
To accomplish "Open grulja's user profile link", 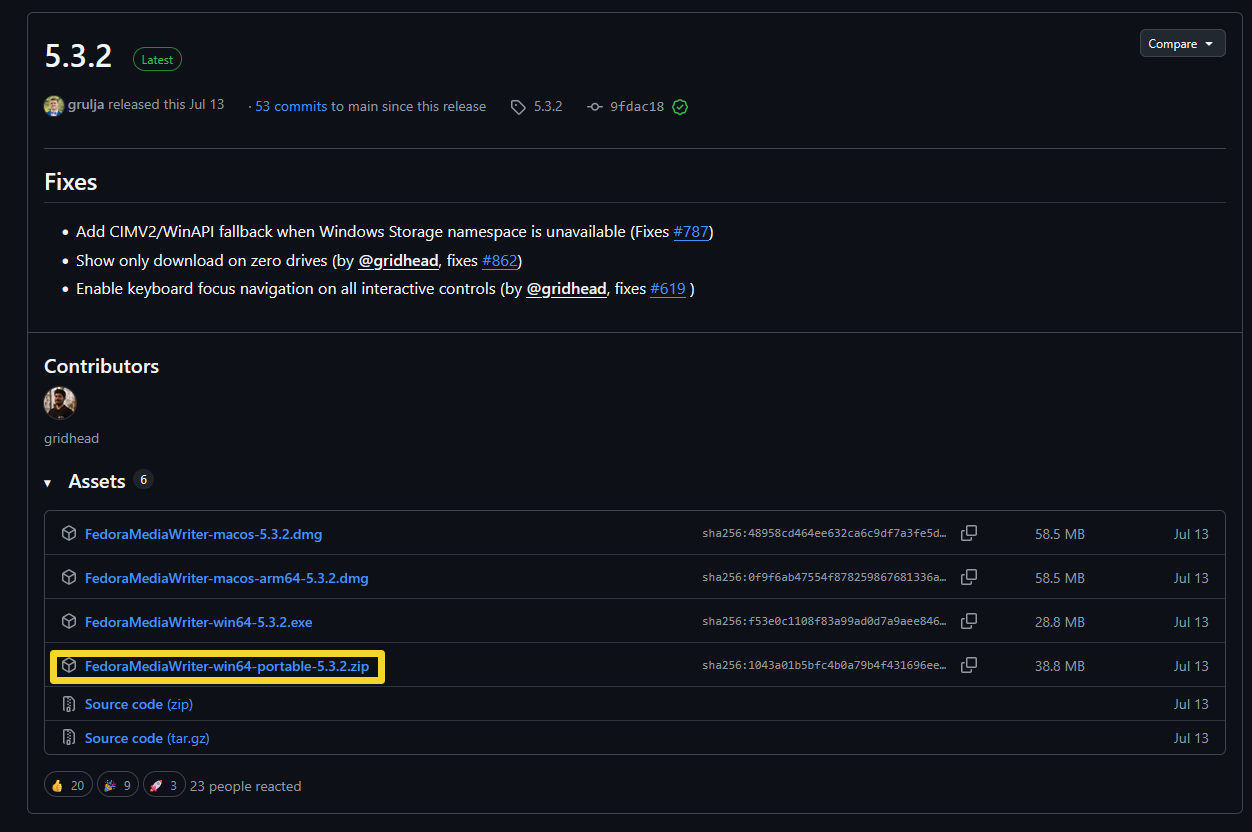I will click(x=86, y=105).
